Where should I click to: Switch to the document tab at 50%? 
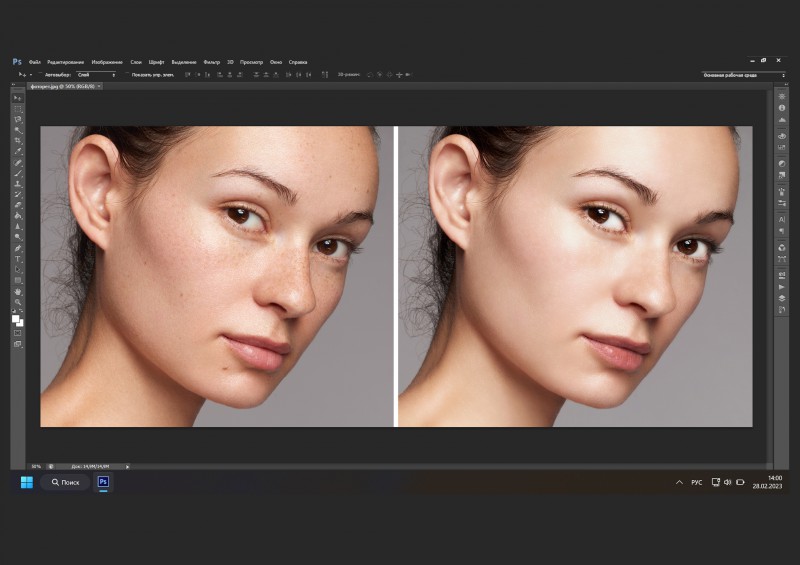click(x=62, y=86)
